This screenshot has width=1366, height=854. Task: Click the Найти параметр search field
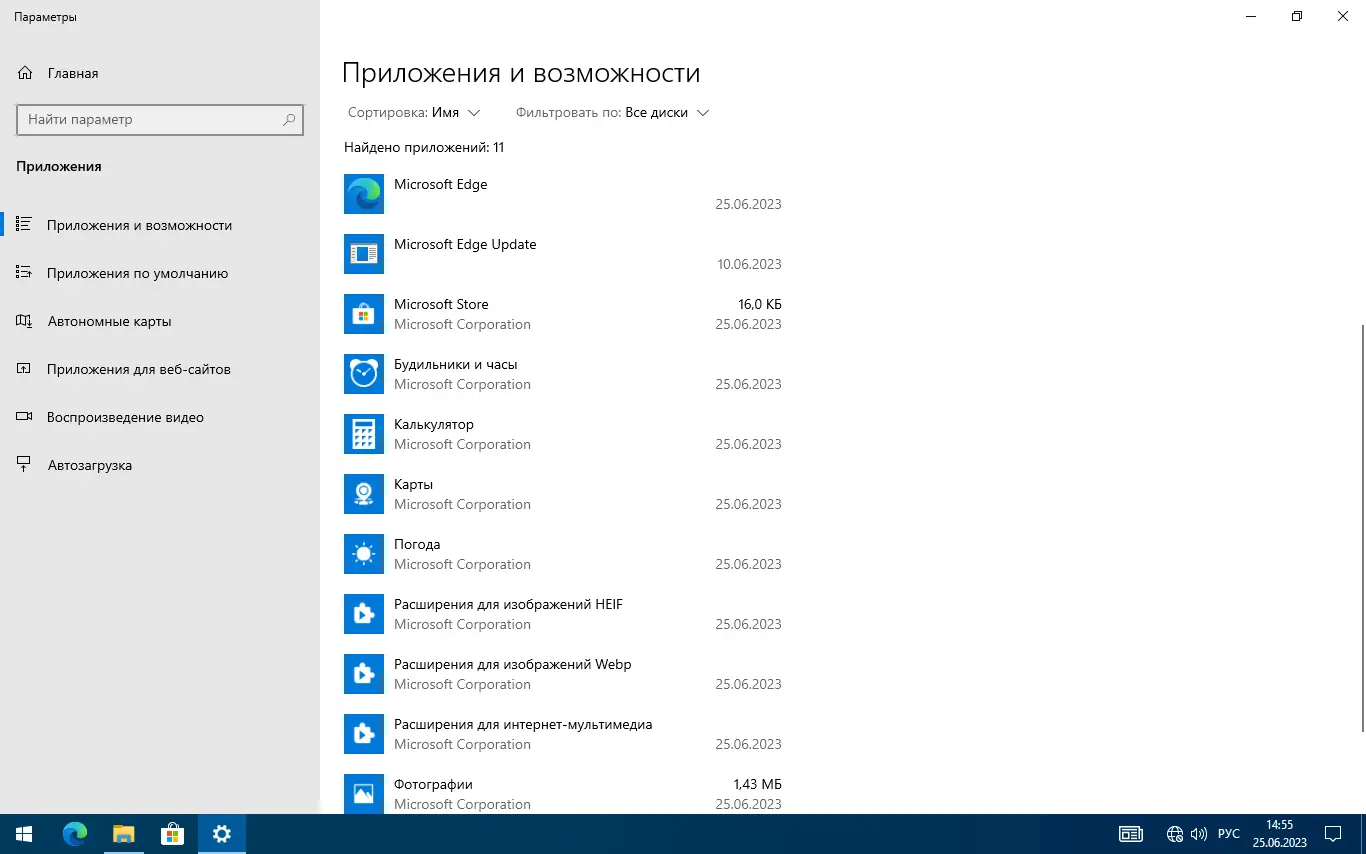(160, 119)
